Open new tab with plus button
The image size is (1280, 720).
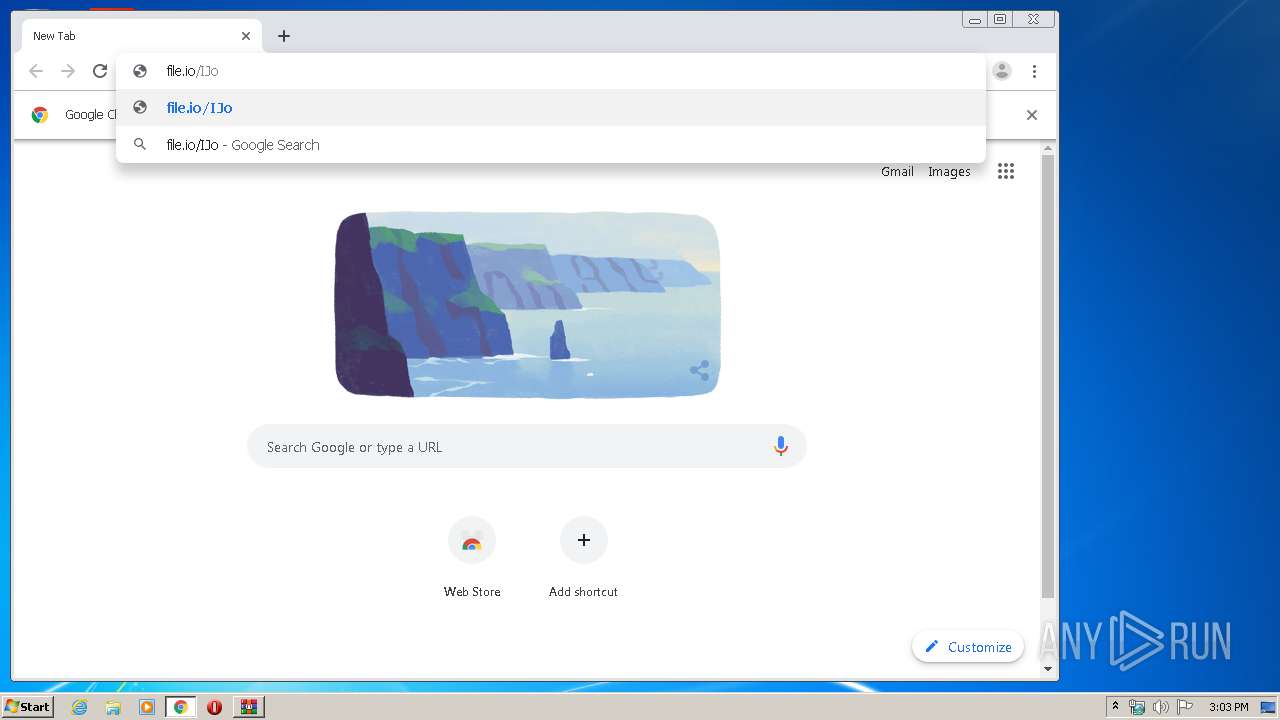284,36
